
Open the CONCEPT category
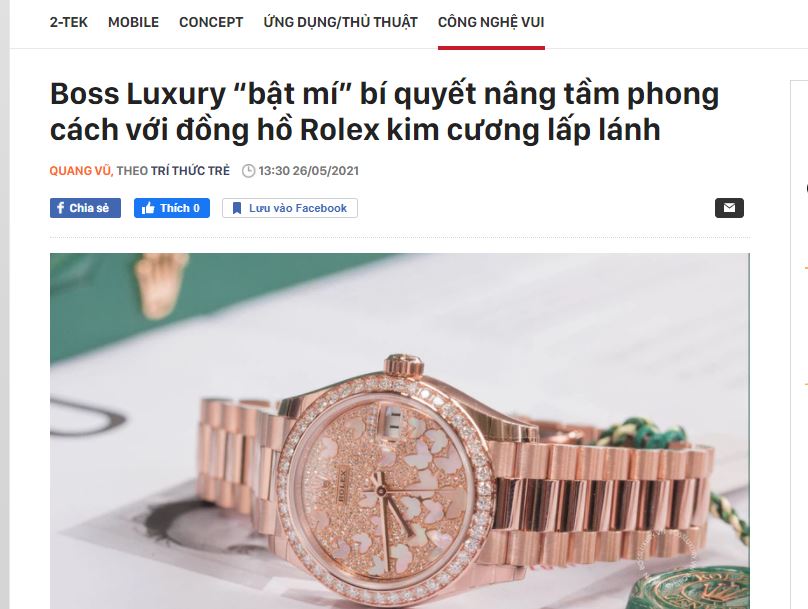[x=211, y=22]
